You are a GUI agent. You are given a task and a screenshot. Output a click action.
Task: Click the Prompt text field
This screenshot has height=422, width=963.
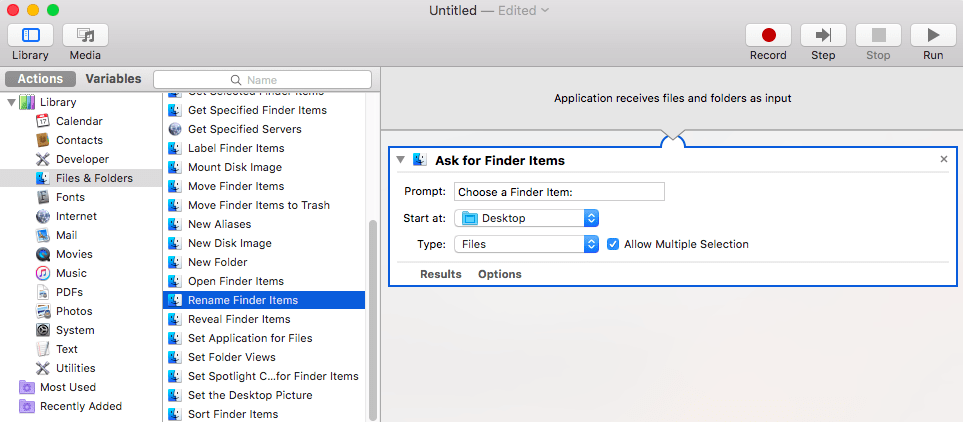click(x=559, y=192)
